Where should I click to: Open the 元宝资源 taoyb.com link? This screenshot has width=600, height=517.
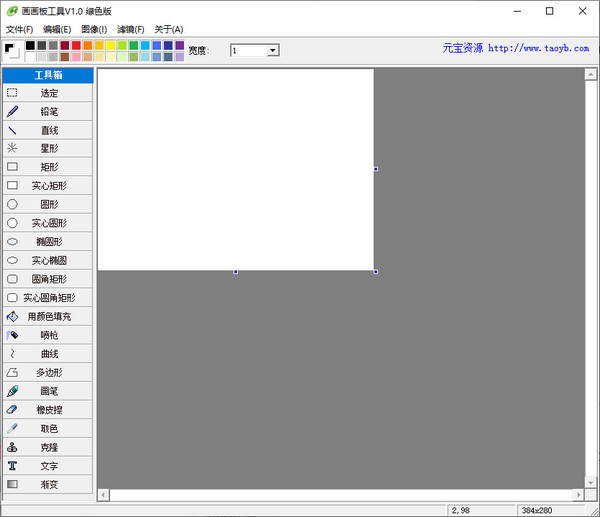point(516,48)
